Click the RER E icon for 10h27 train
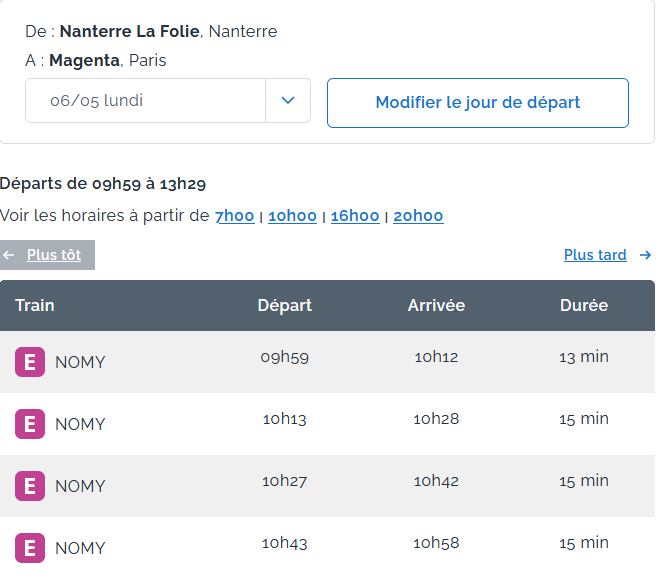Screen dimensions: 659x579 30,486
